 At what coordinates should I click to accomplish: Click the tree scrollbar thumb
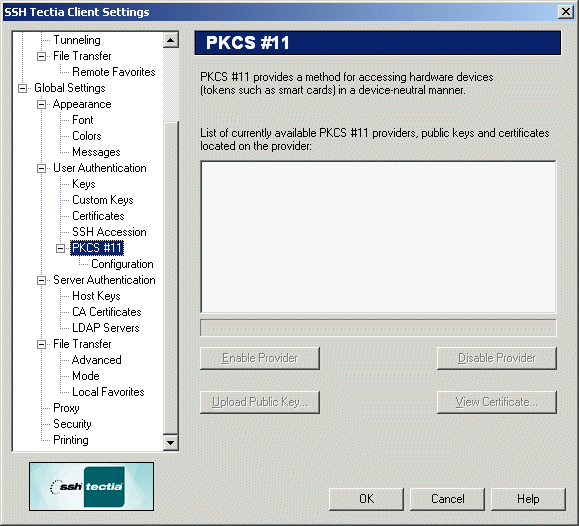[171, 277]
